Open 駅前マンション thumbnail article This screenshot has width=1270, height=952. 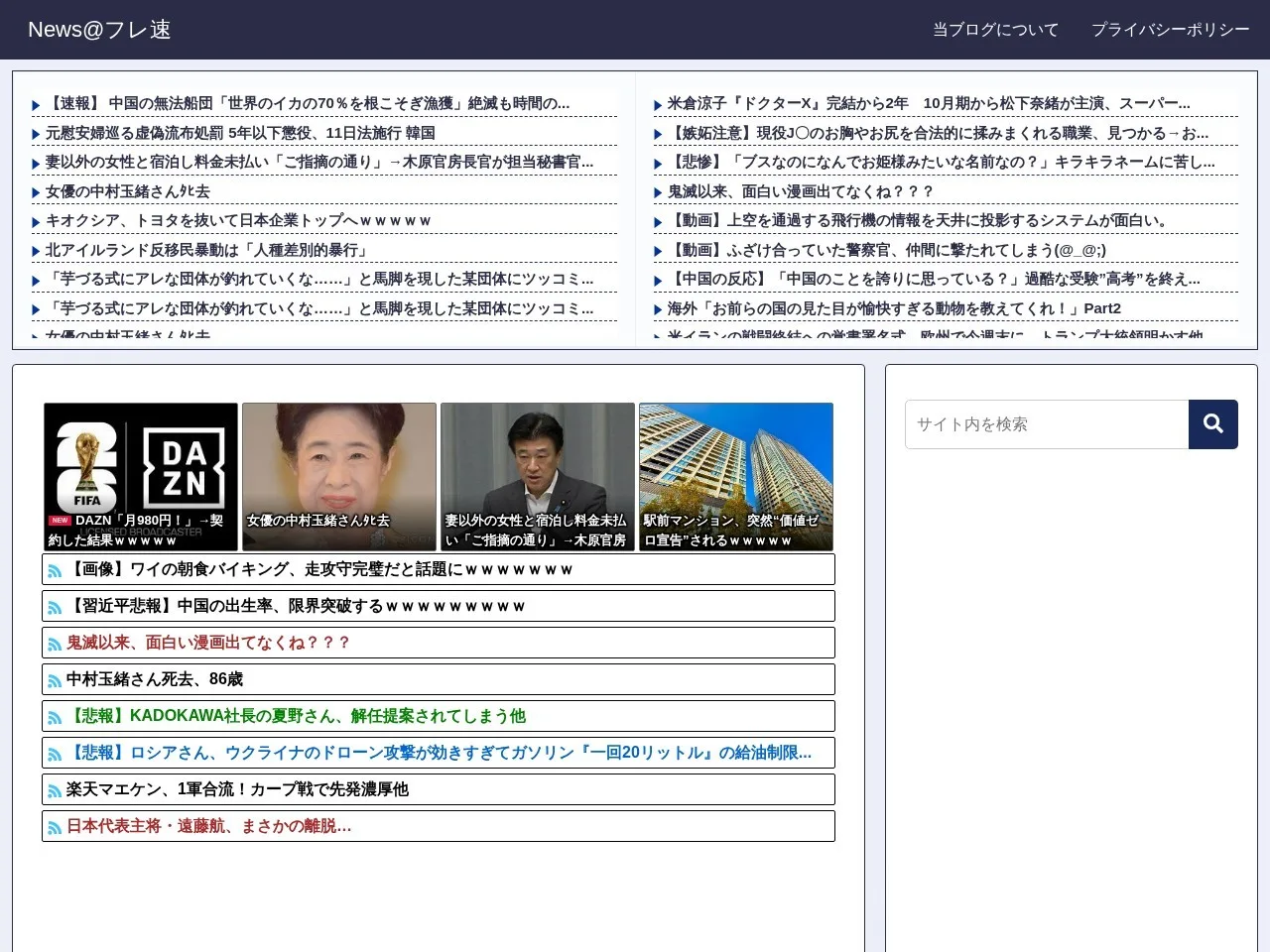click(736, 477)
